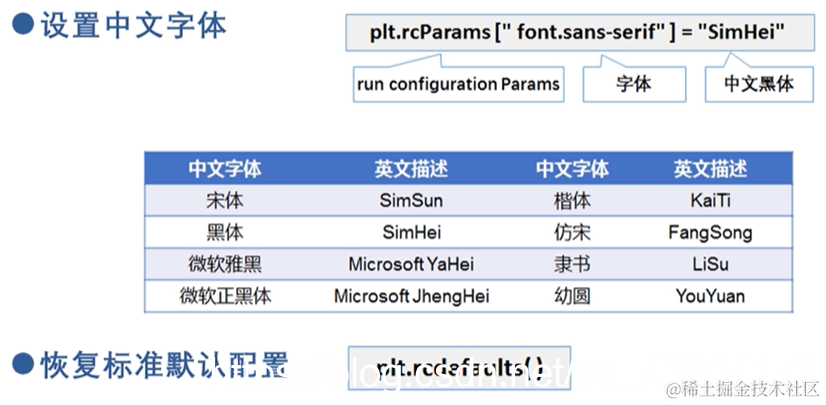Viewport: 826px width, 405px height.
Task: Select the 隶书 table cell
Action: click(x=573, y=264)
